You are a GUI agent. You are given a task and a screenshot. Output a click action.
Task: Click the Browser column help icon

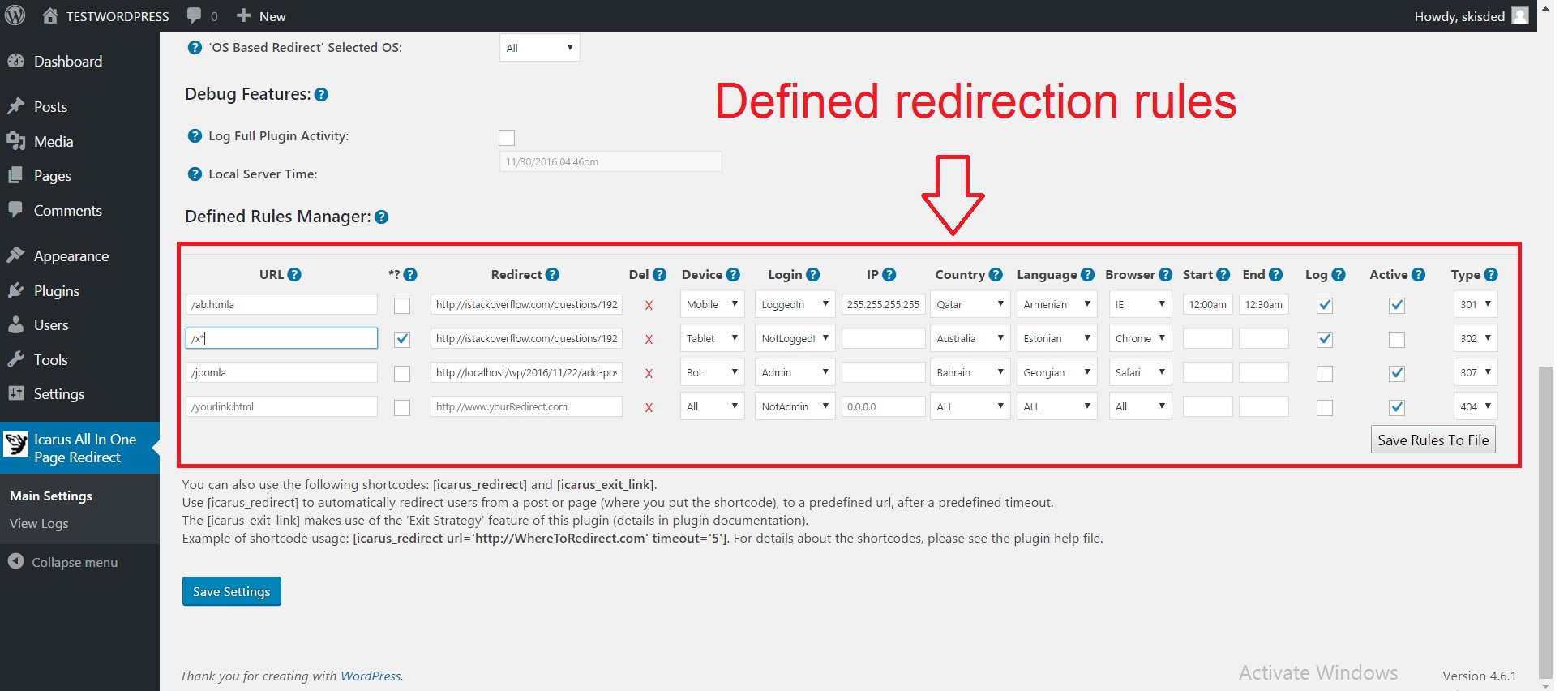(x=1165, y=275)
